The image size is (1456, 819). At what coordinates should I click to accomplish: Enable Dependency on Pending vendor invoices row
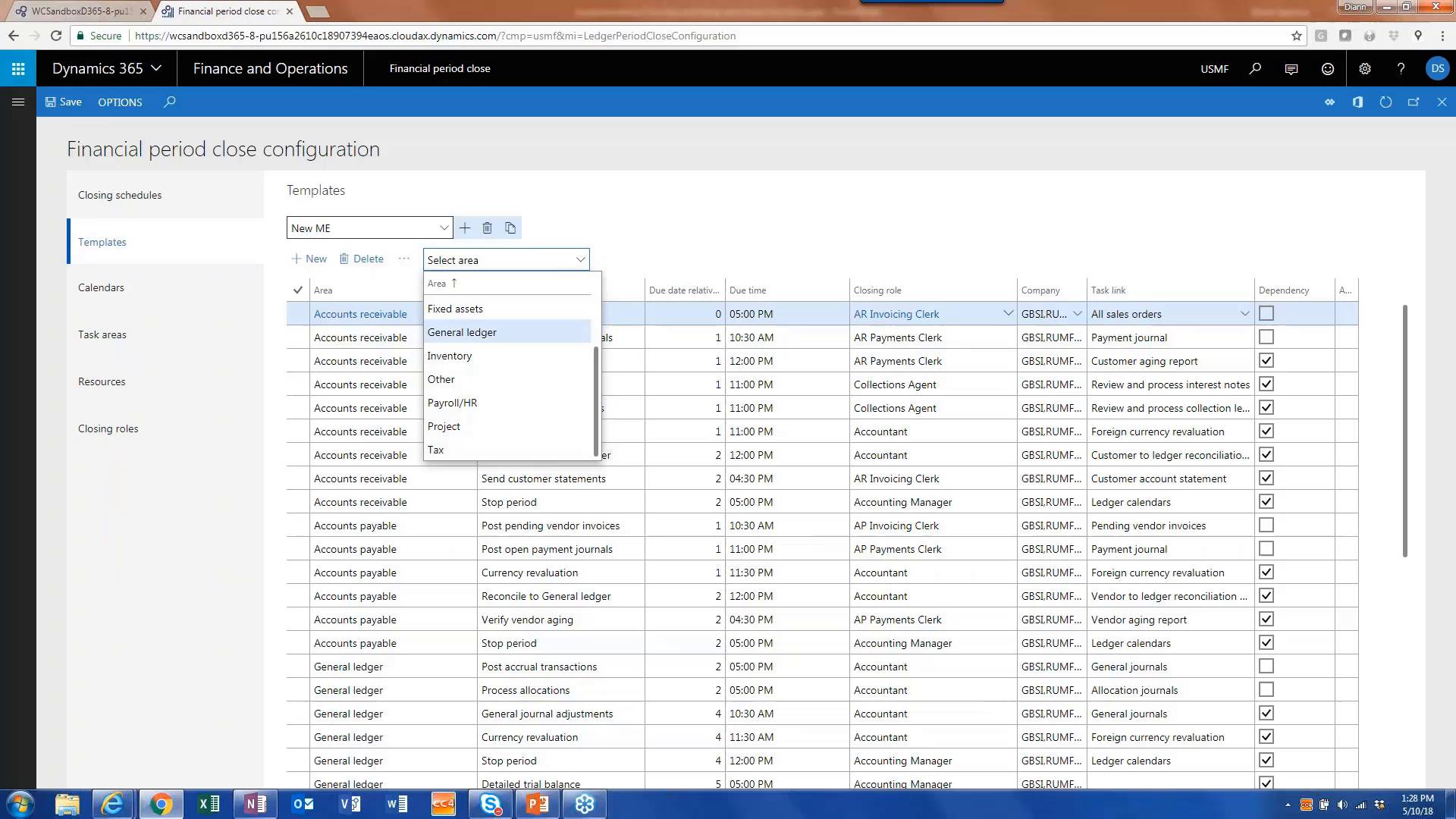click(1266, 525)
